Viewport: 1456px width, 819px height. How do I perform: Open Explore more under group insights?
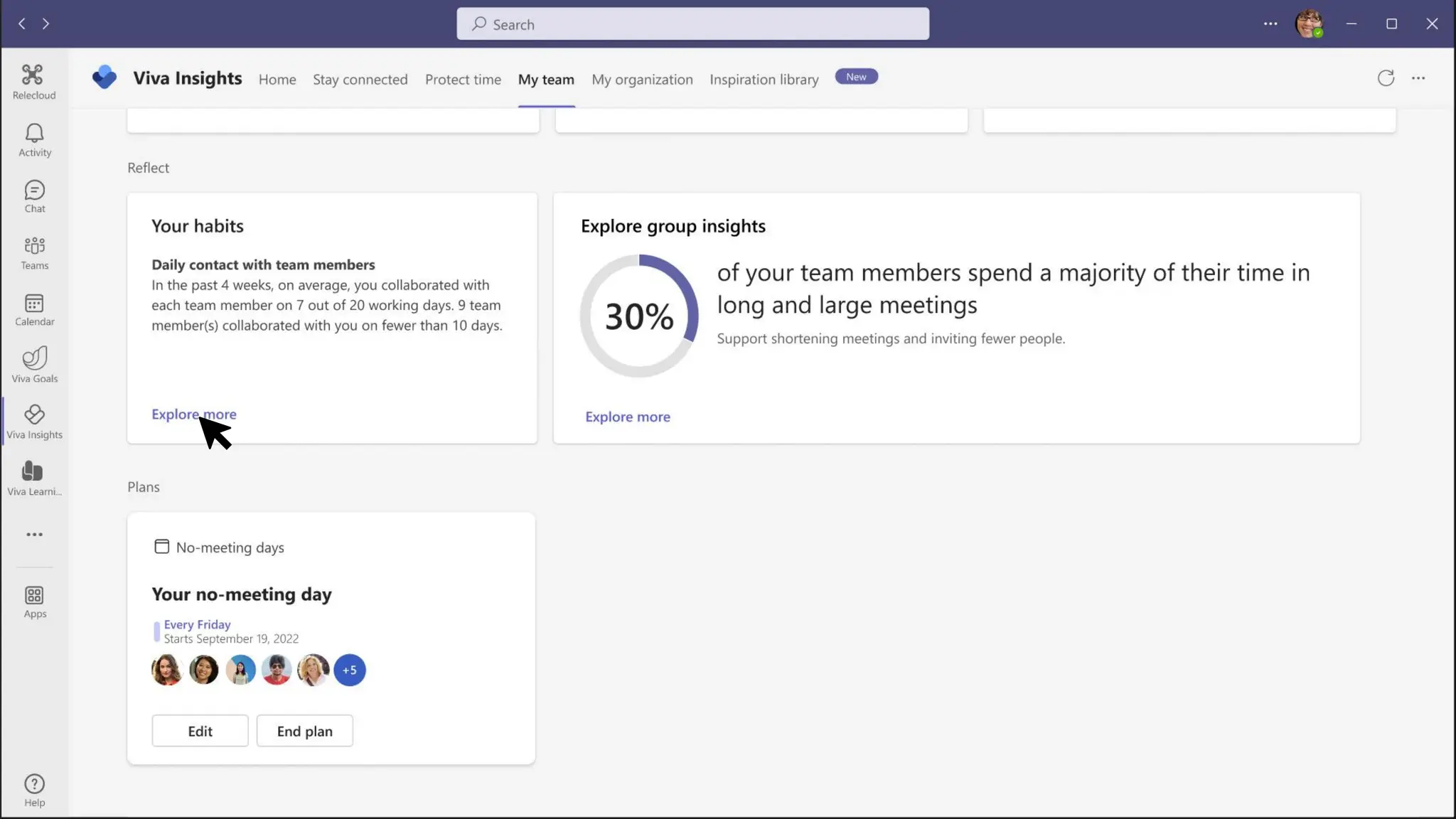point(627,417)
